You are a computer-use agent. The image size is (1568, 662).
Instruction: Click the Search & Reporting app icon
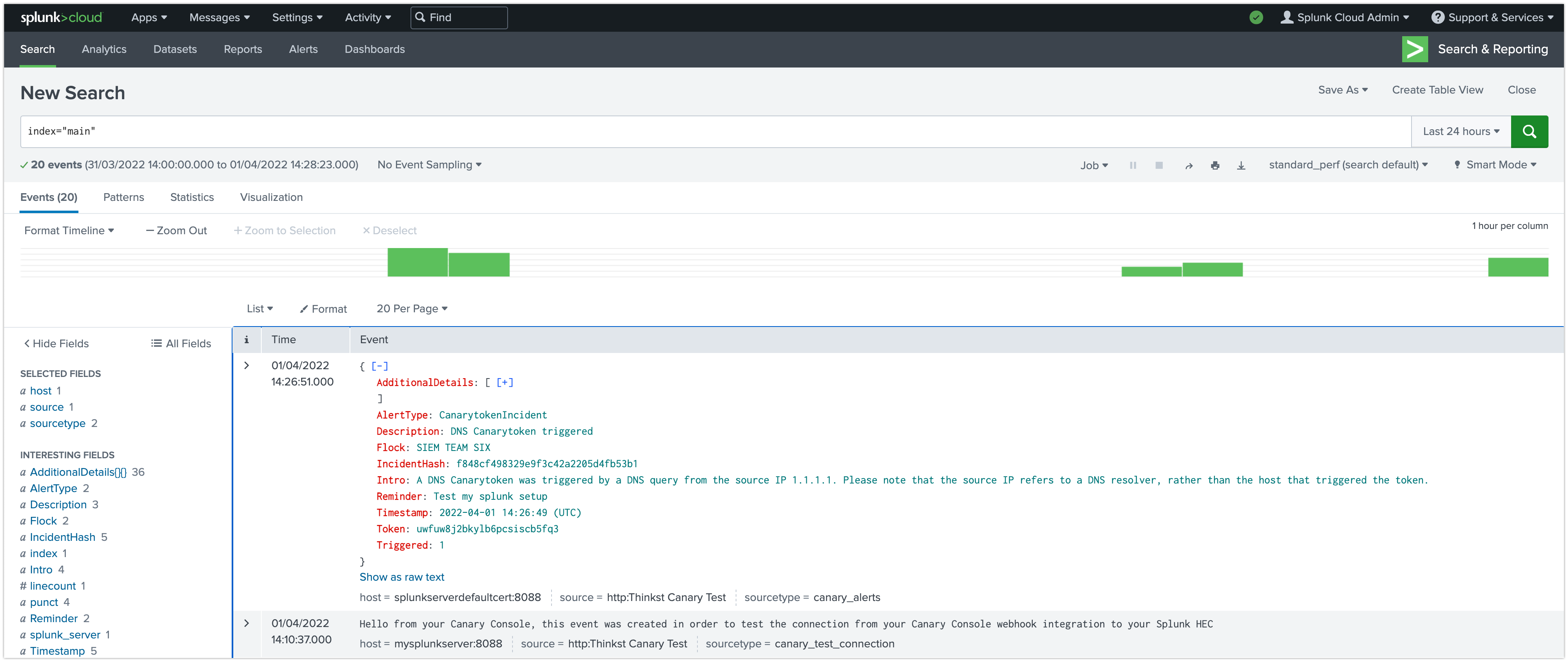pyautogui.click(x=1415, y=49)
